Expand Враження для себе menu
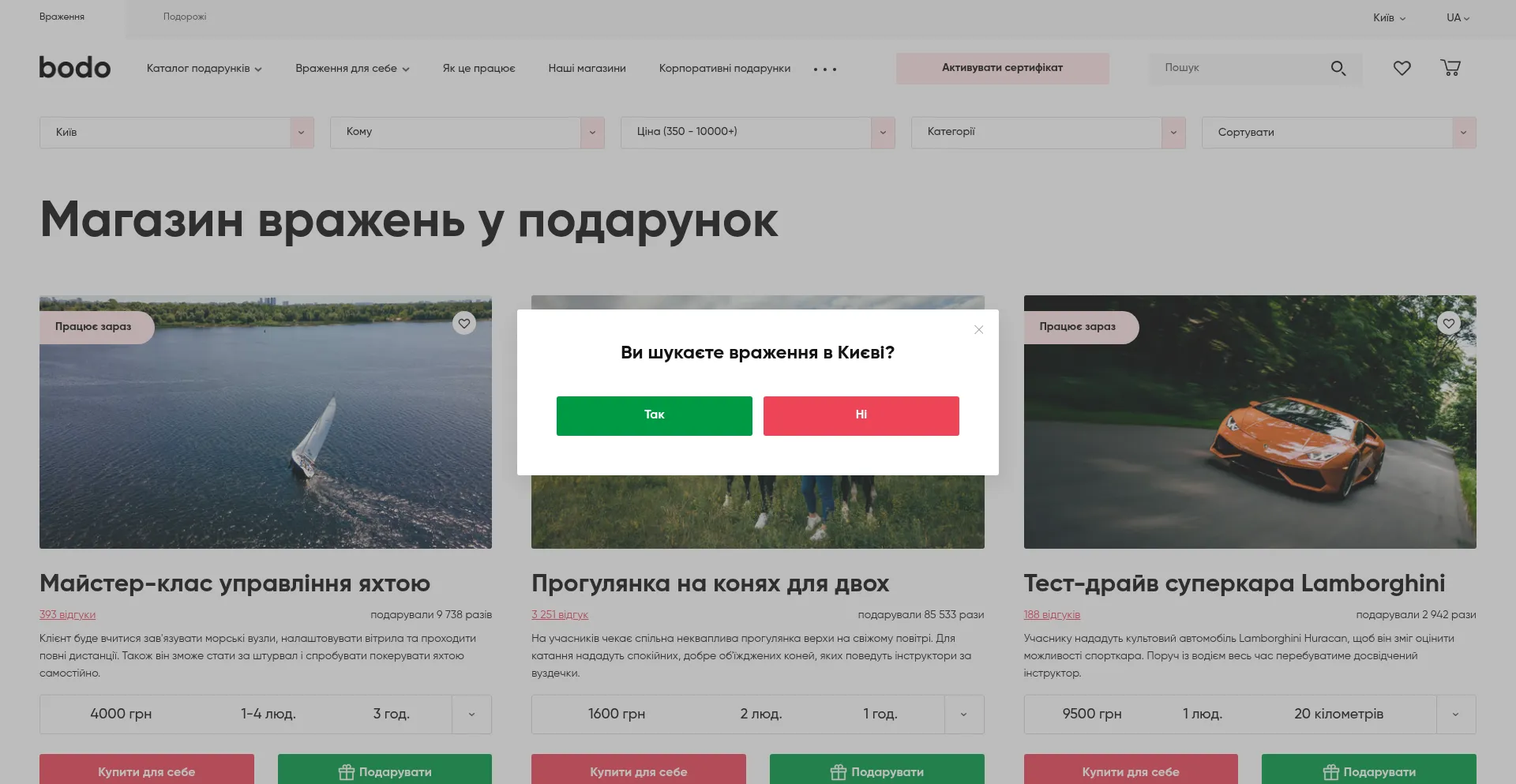This screenshot has height=784, width=1516. [352, 69]
